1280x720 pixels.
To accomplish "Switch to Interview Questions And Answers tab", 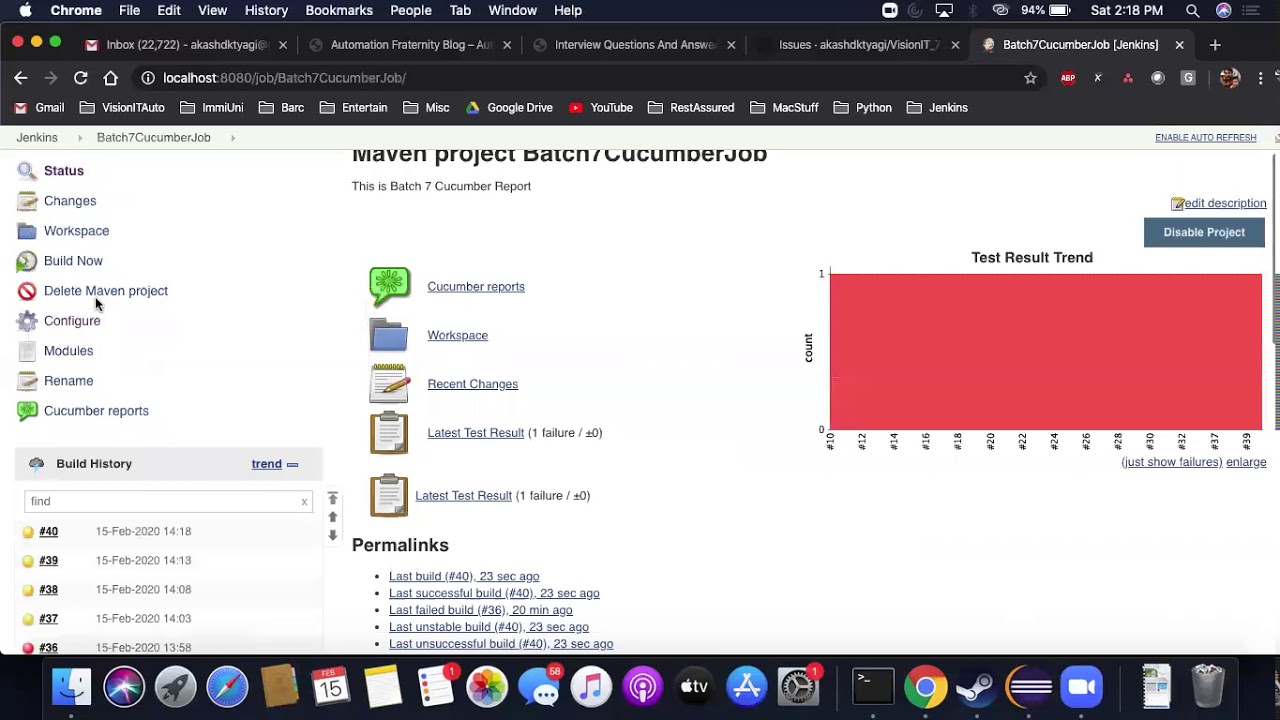I will coord(636,45).
